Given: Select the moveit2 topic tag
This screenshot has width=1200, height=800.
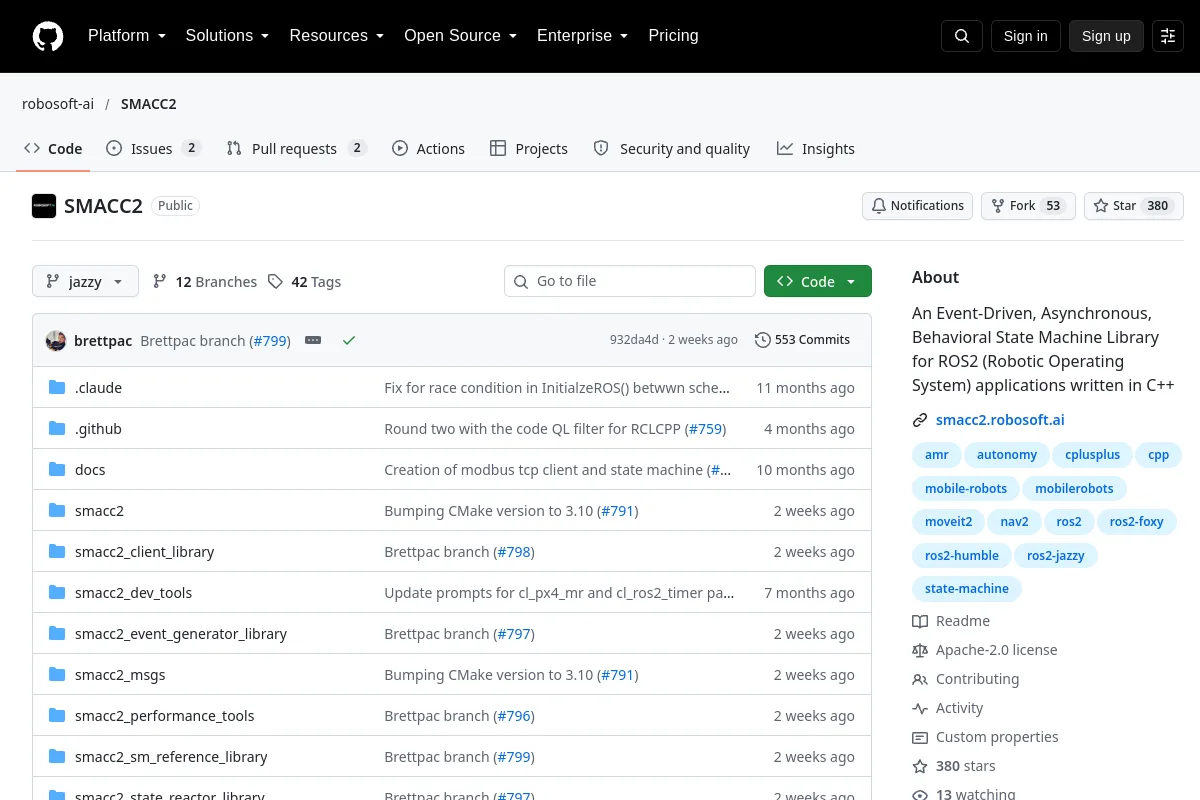Looking at the screenshot, I should point(949,522).
